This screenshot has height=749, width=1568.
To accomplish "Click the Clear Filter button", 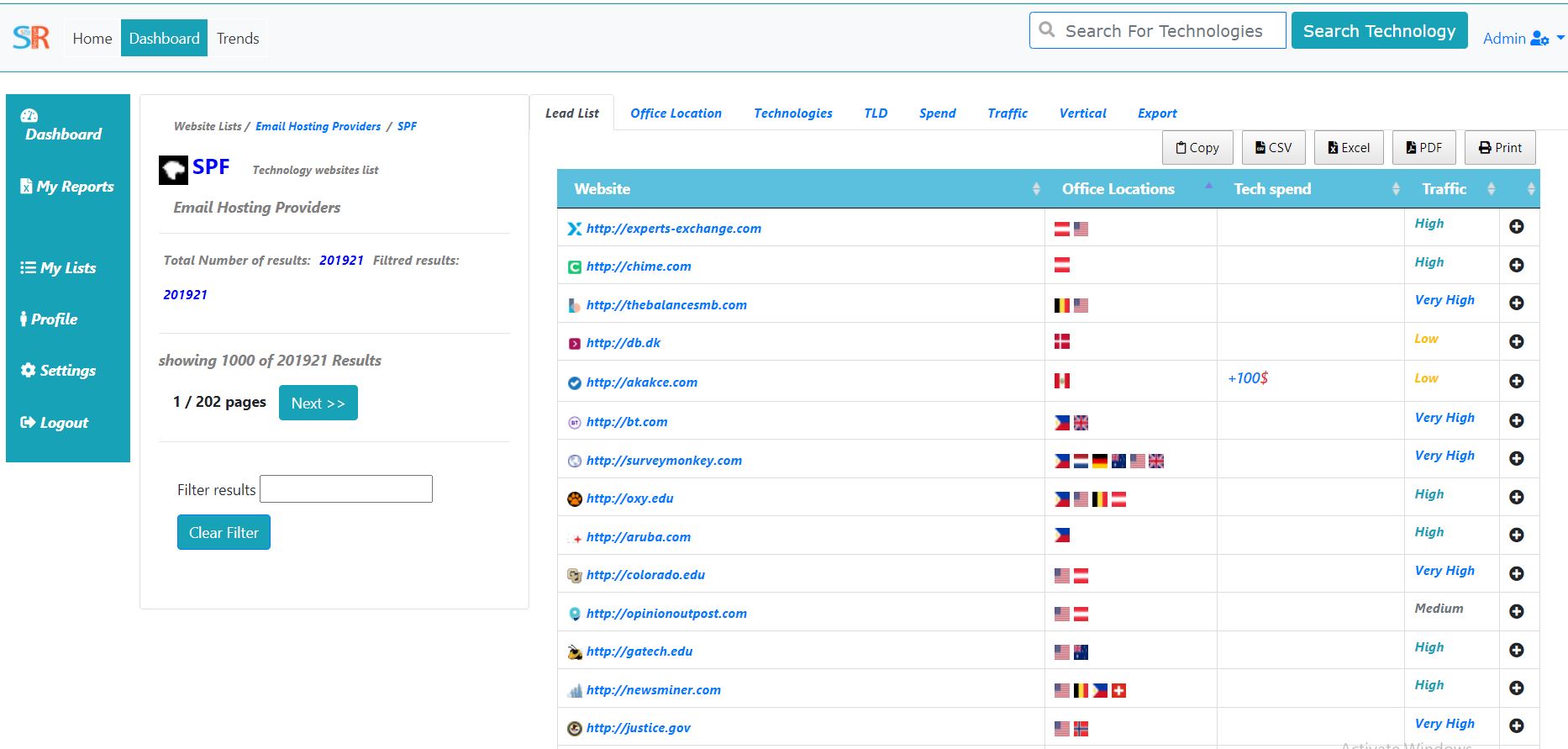I will pos(224,532).
